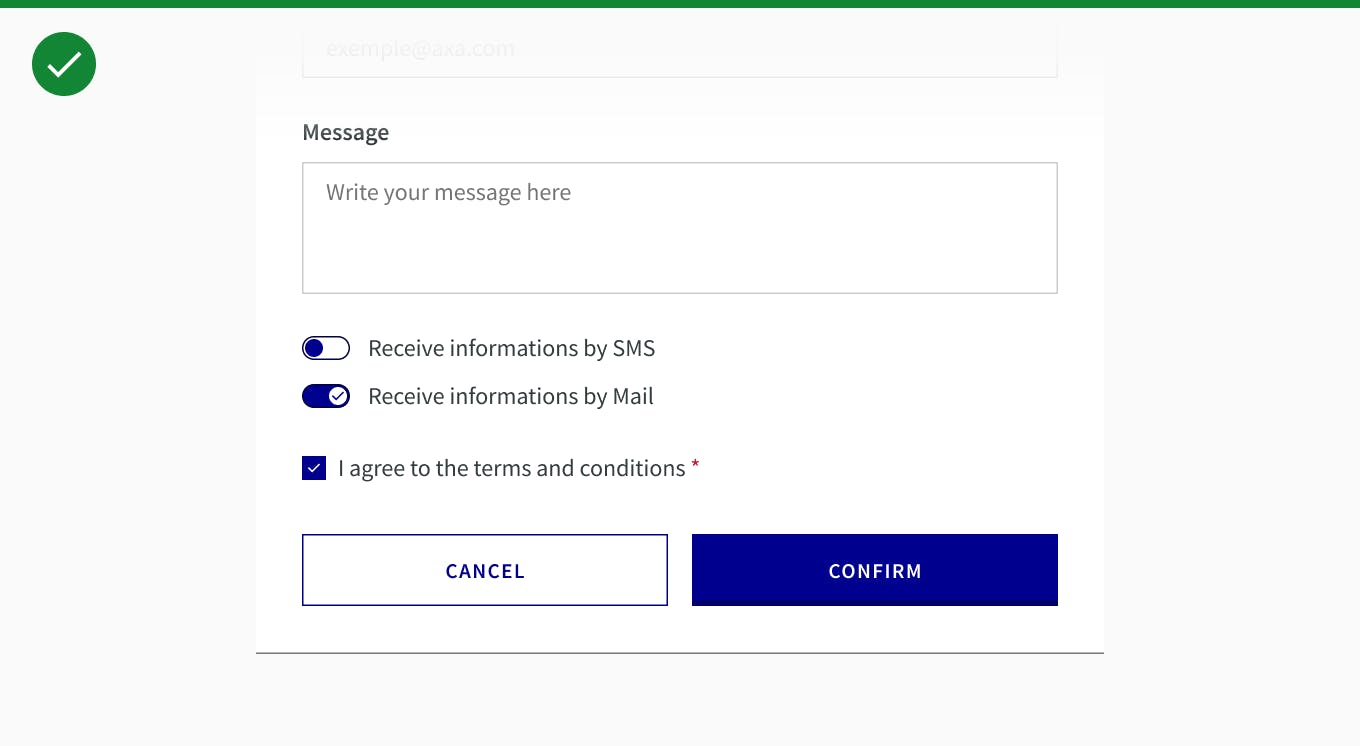Disable the Receive informations by Mail switch
This screenshot has width=1360, height=746.
[x=326, y=396]
